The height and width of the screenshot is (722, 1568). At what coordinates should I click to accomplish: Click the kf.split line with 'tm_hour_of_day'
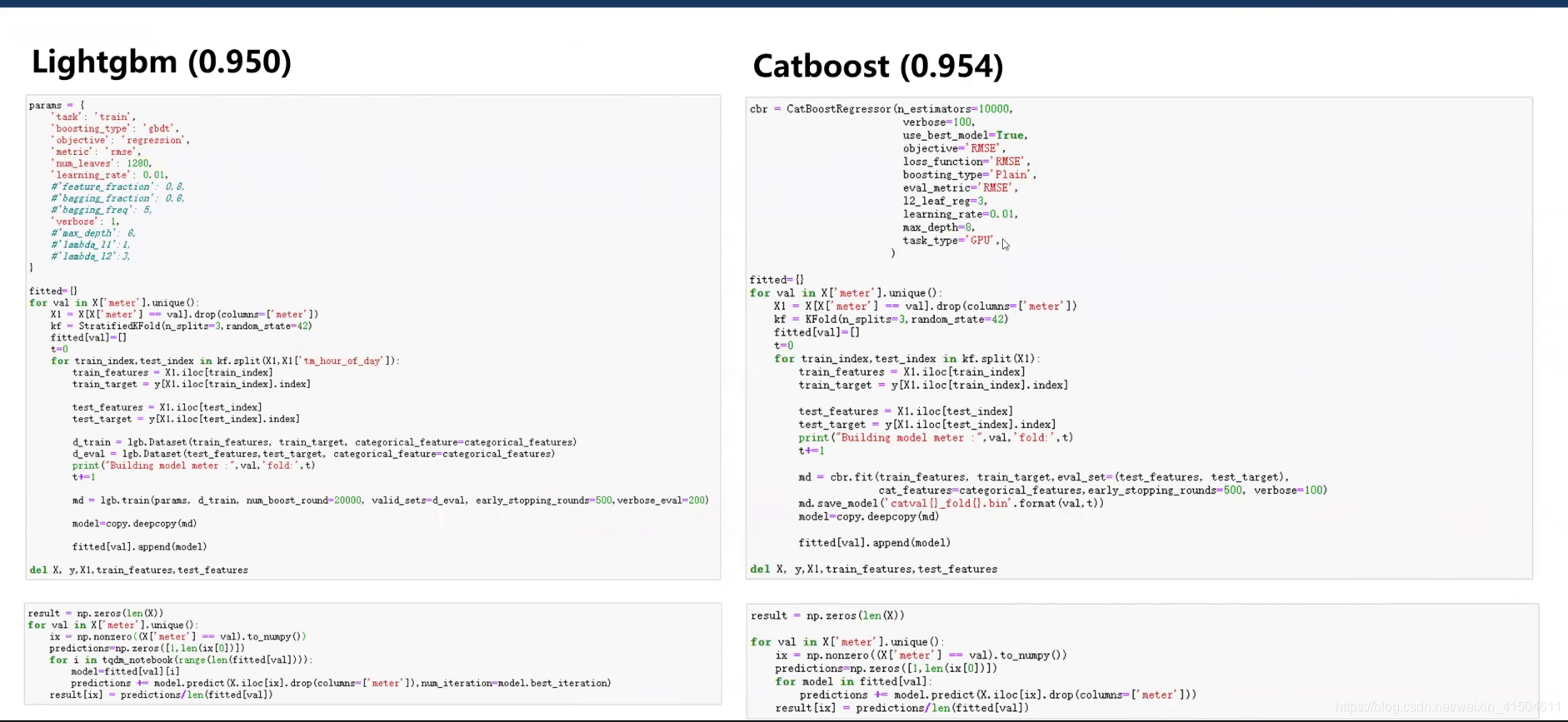pyautogui.click(x=225, y=361)
